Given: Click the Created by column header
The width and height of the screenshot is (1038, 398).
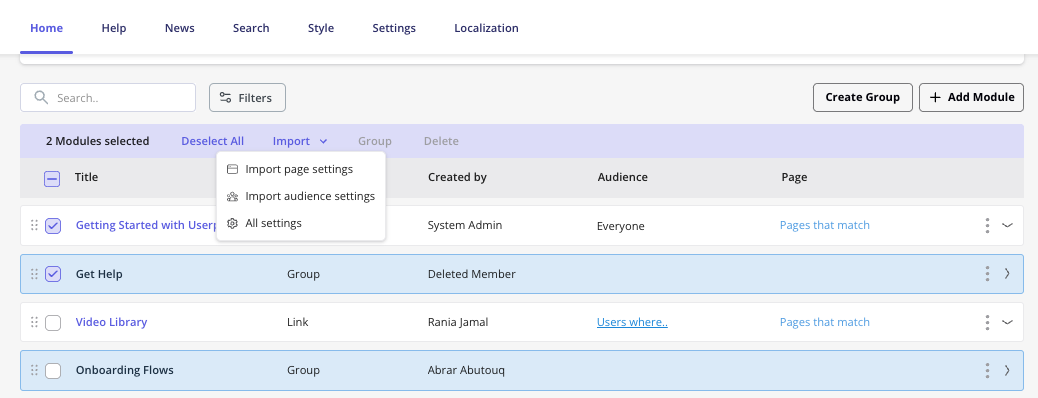Looking at the screenshot, I should point(457,177).
